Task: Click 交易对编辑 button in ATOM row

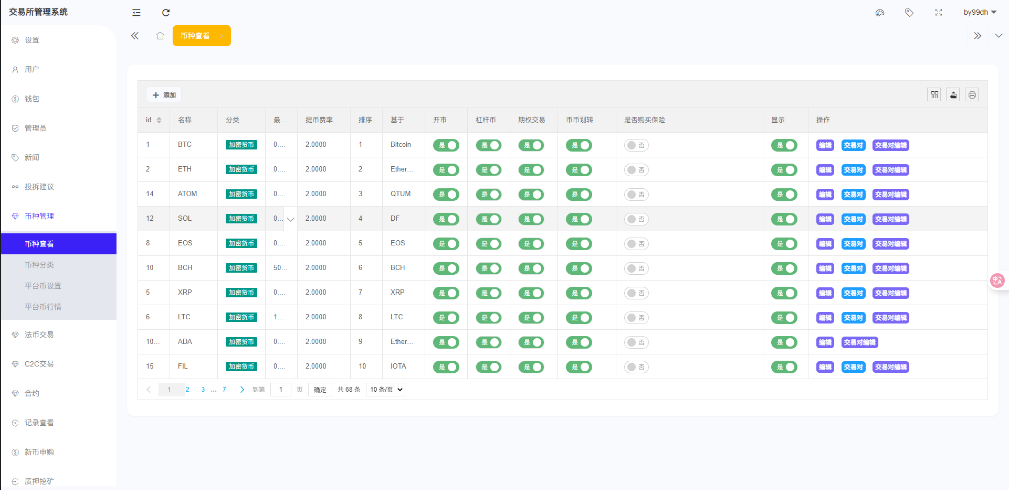Action: 891,194
